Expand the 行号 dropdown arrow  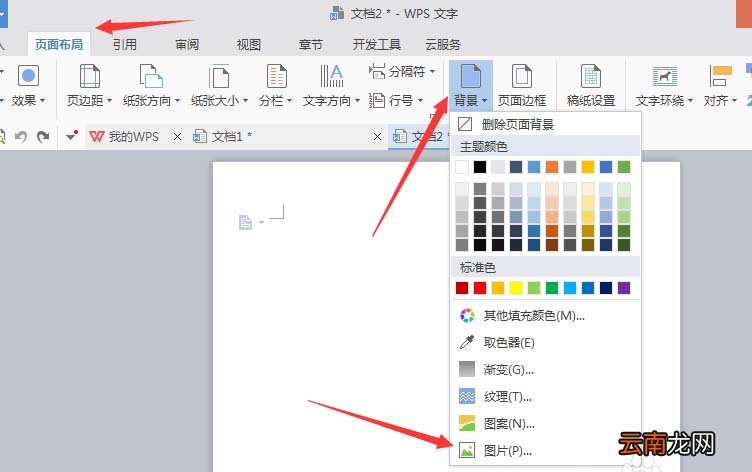(x=420, y=101)
